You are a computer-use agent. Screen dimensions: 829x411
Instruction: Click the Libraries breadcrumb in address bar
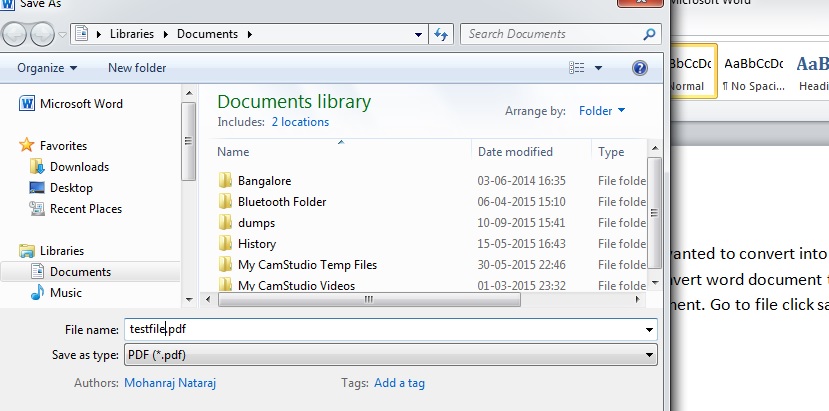click(x=132, y=34)
